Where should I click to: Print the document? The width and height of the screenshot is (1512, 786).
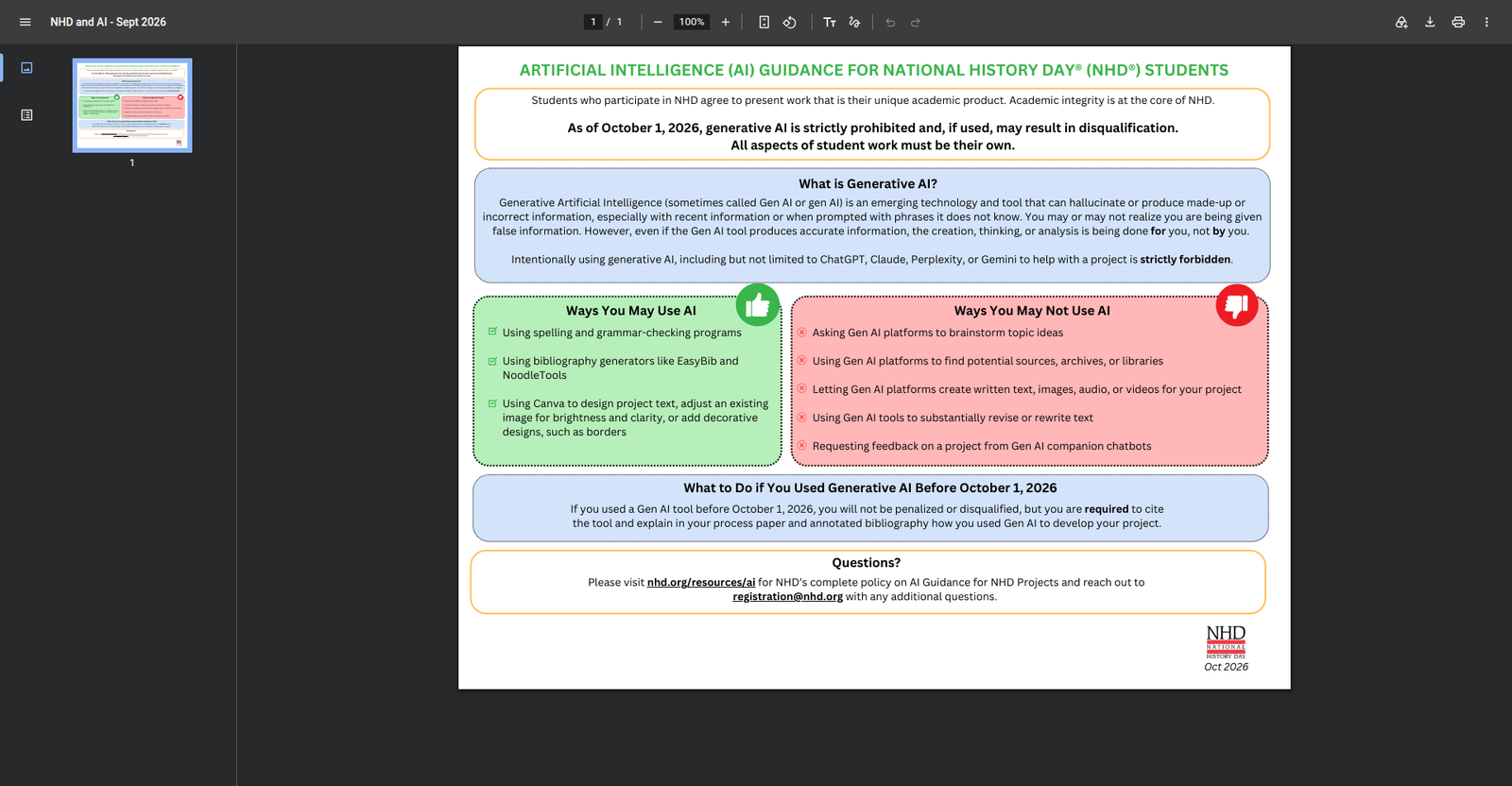(x=1458, y=22)
